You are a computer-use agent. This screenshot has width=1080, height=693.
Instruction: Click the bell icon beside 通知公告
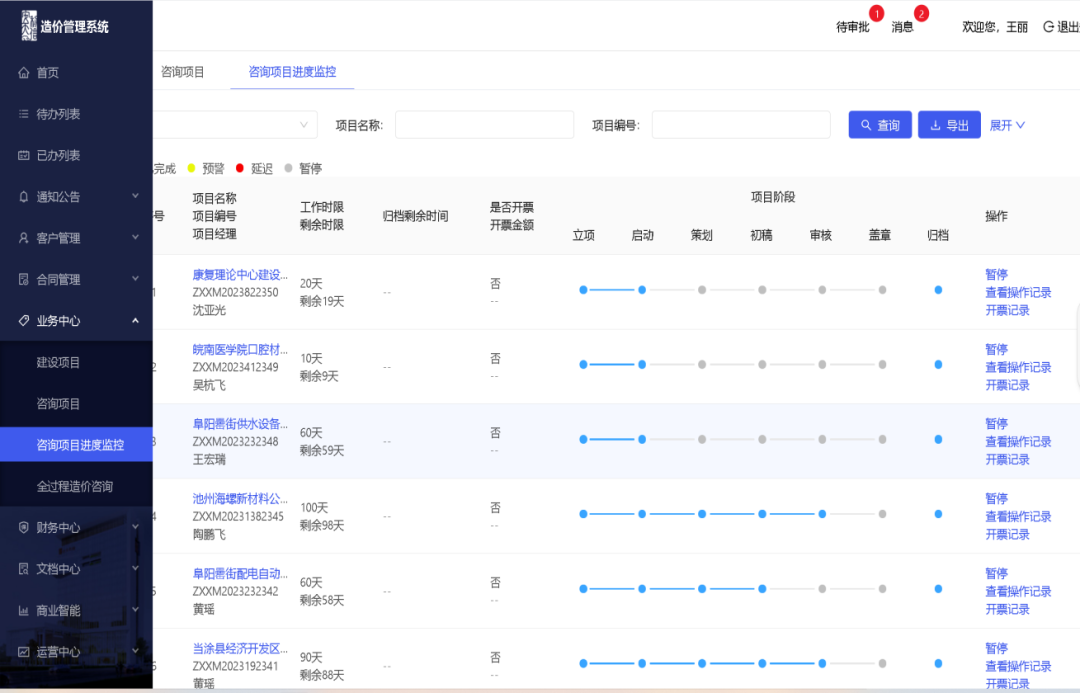pyautogui.click(x=24, y=197)
